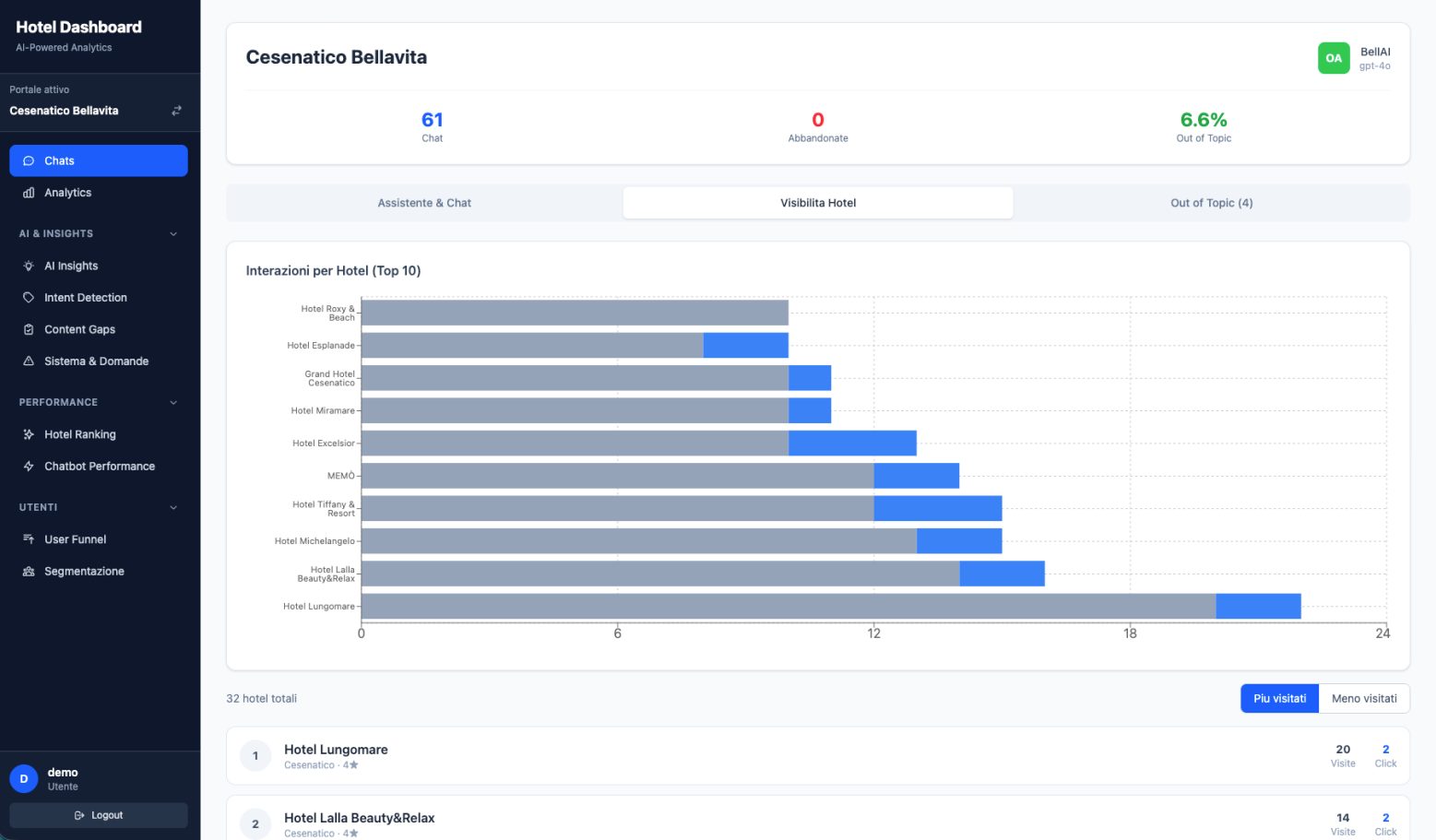The width and height of the screenshot is (1436, 840).
Task: Click the Chatbot Performance lightning icon
Action: pyautogui.click(x=29, y=467)
